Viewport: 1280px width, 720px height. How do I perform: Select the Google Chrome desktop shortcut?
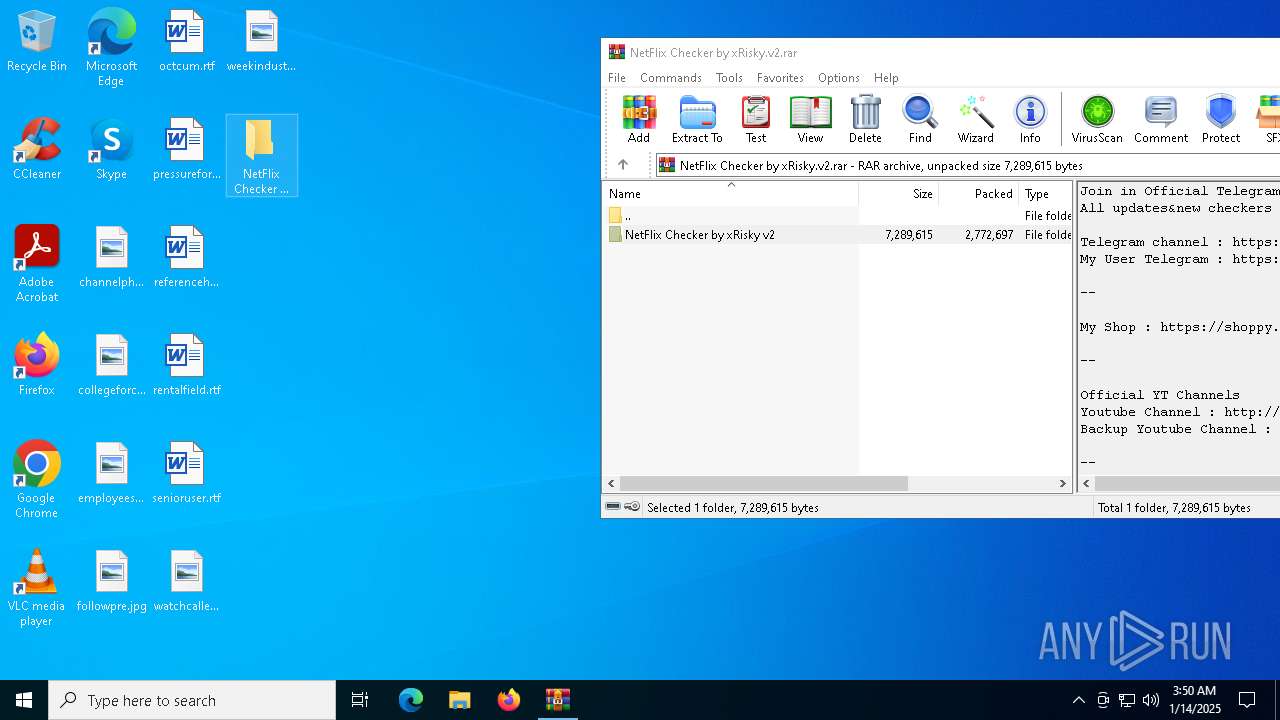click(37, 480)
